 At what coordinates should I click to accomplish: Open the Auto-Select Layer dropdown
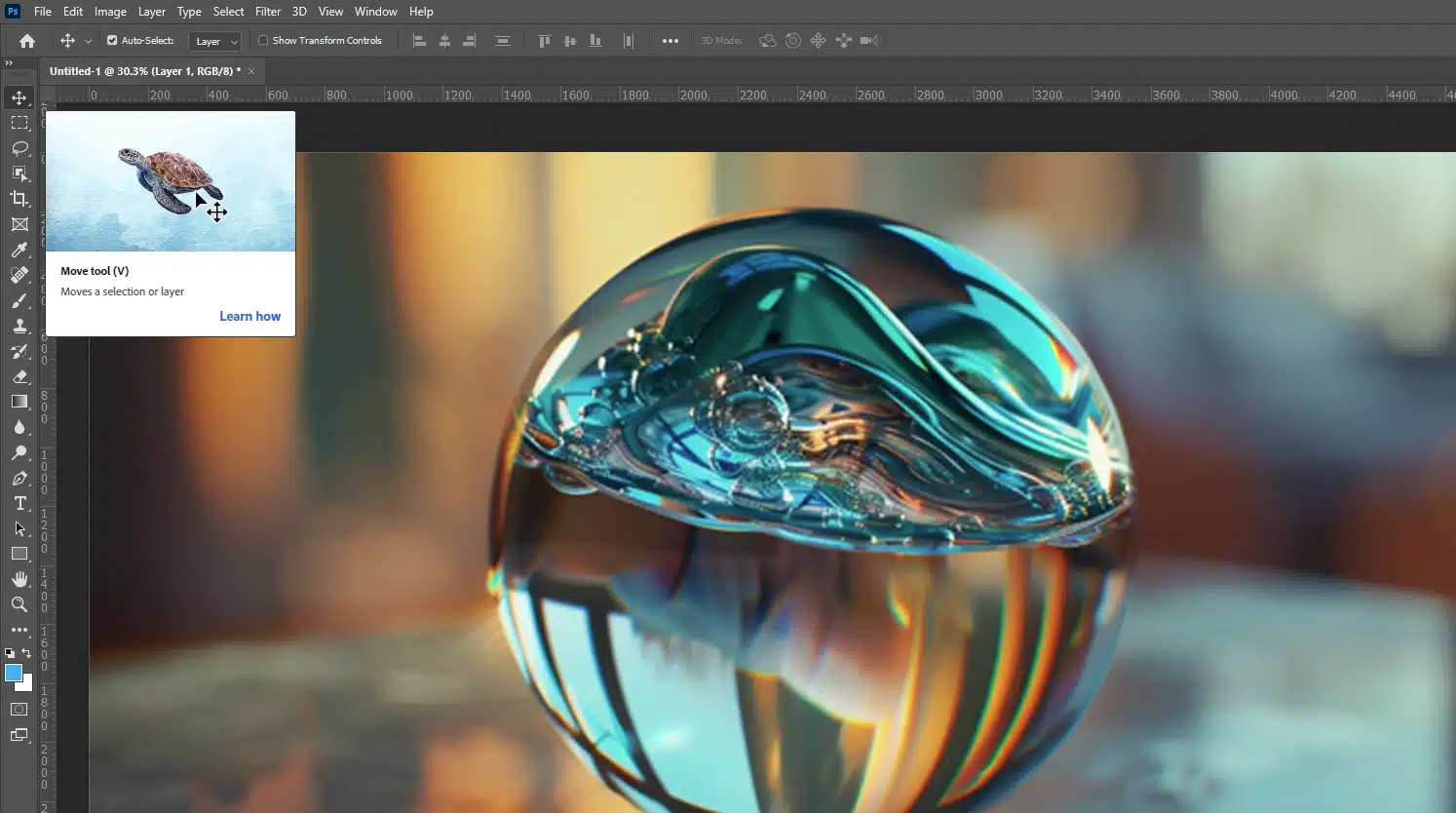[x=214, y=41]
